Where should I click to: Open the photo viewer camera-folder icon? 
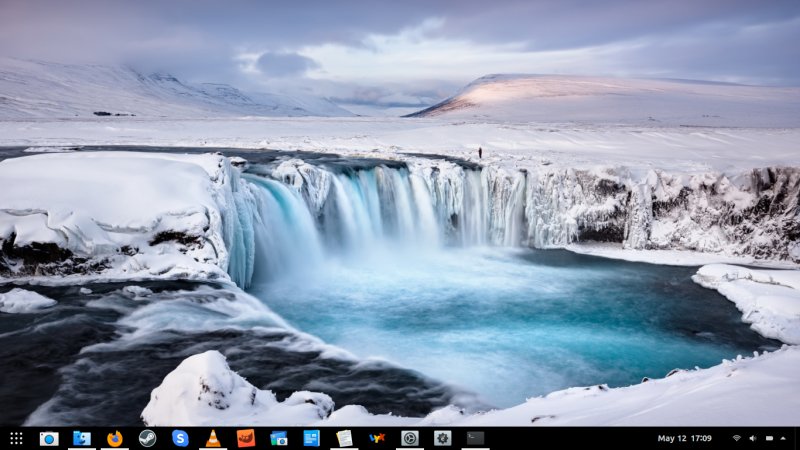pyautogui.click(x=278, y=438)
